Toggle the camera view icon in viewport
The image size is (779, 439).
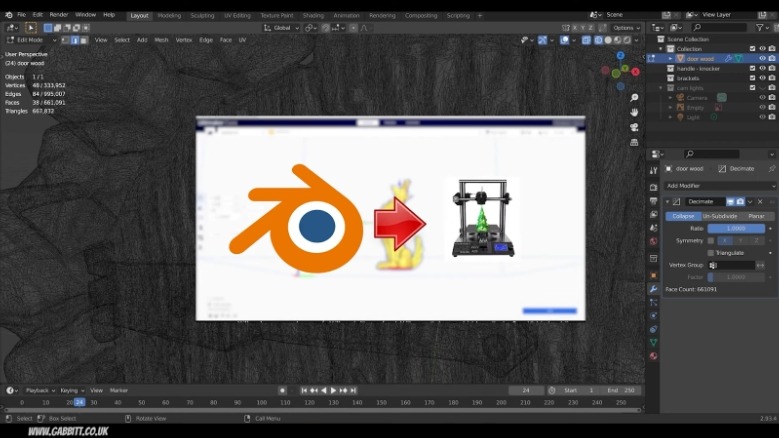pos(634,126)
